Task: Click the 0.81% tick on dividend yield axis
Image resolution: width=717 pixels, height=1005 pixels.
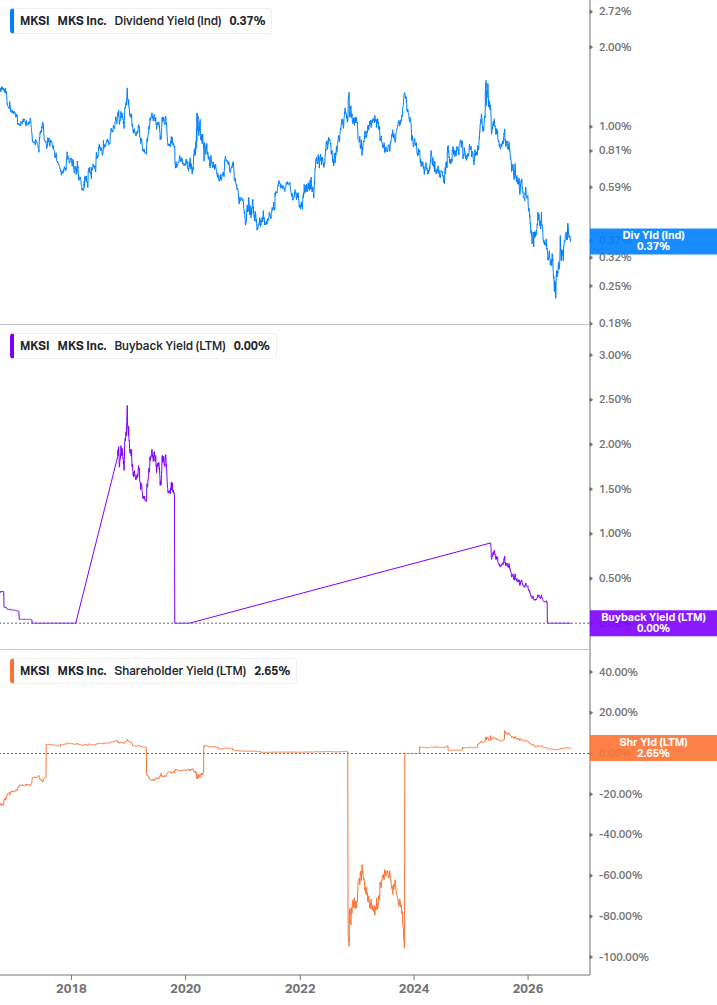Action: coord(615,151)
